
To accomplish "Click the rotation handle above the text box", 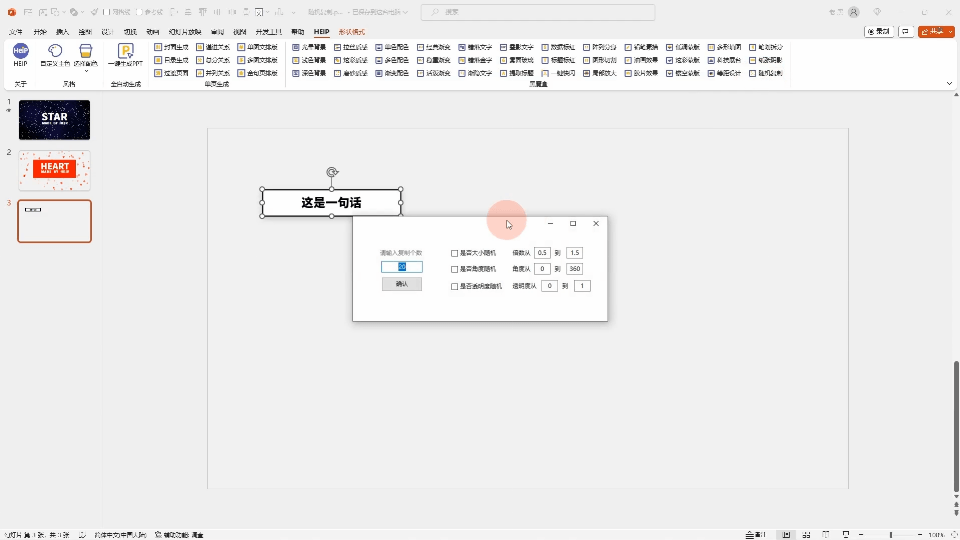I will [x=332, y=172].
